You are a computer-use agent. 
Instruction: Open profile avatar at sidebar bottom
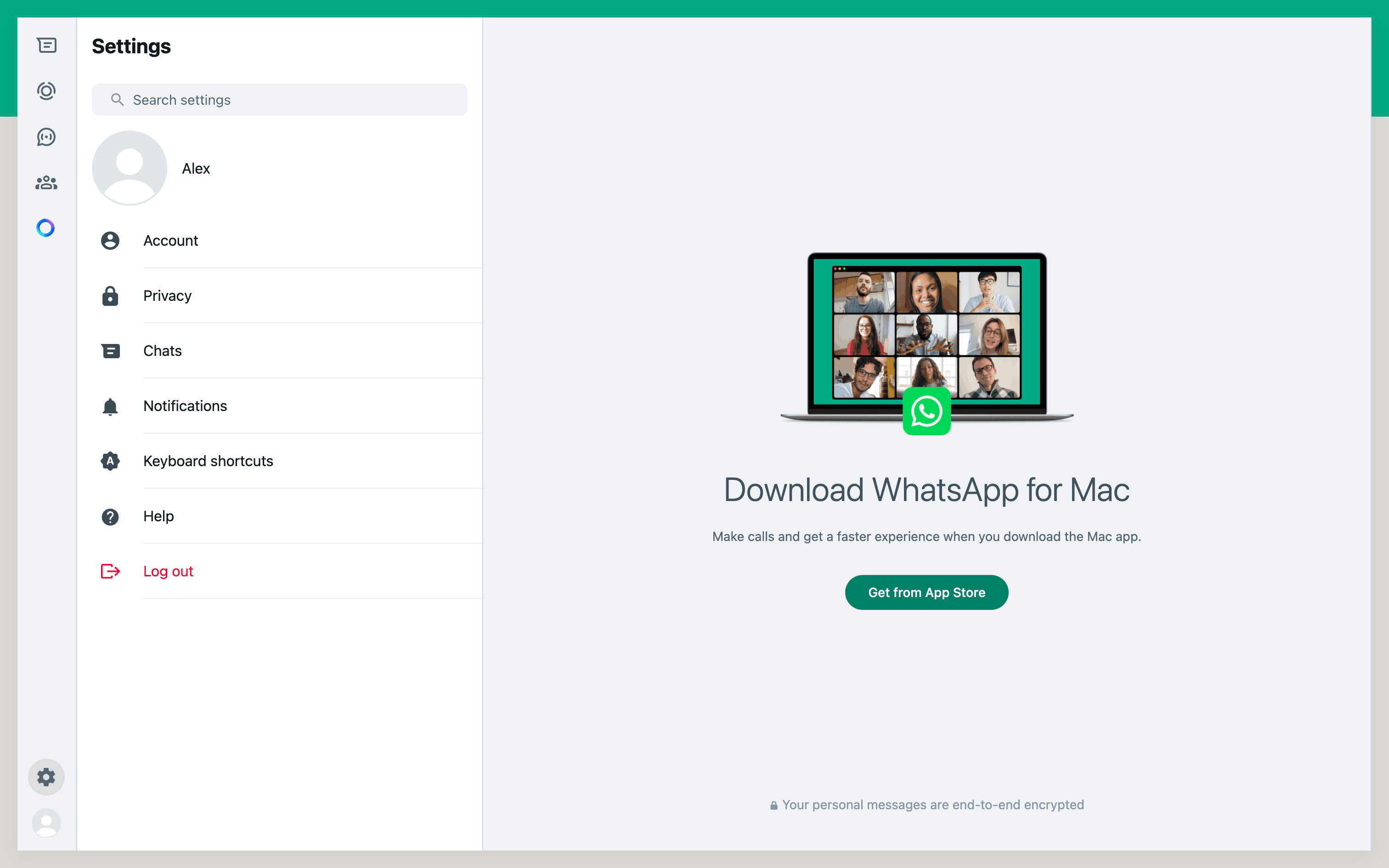[46, 823]
